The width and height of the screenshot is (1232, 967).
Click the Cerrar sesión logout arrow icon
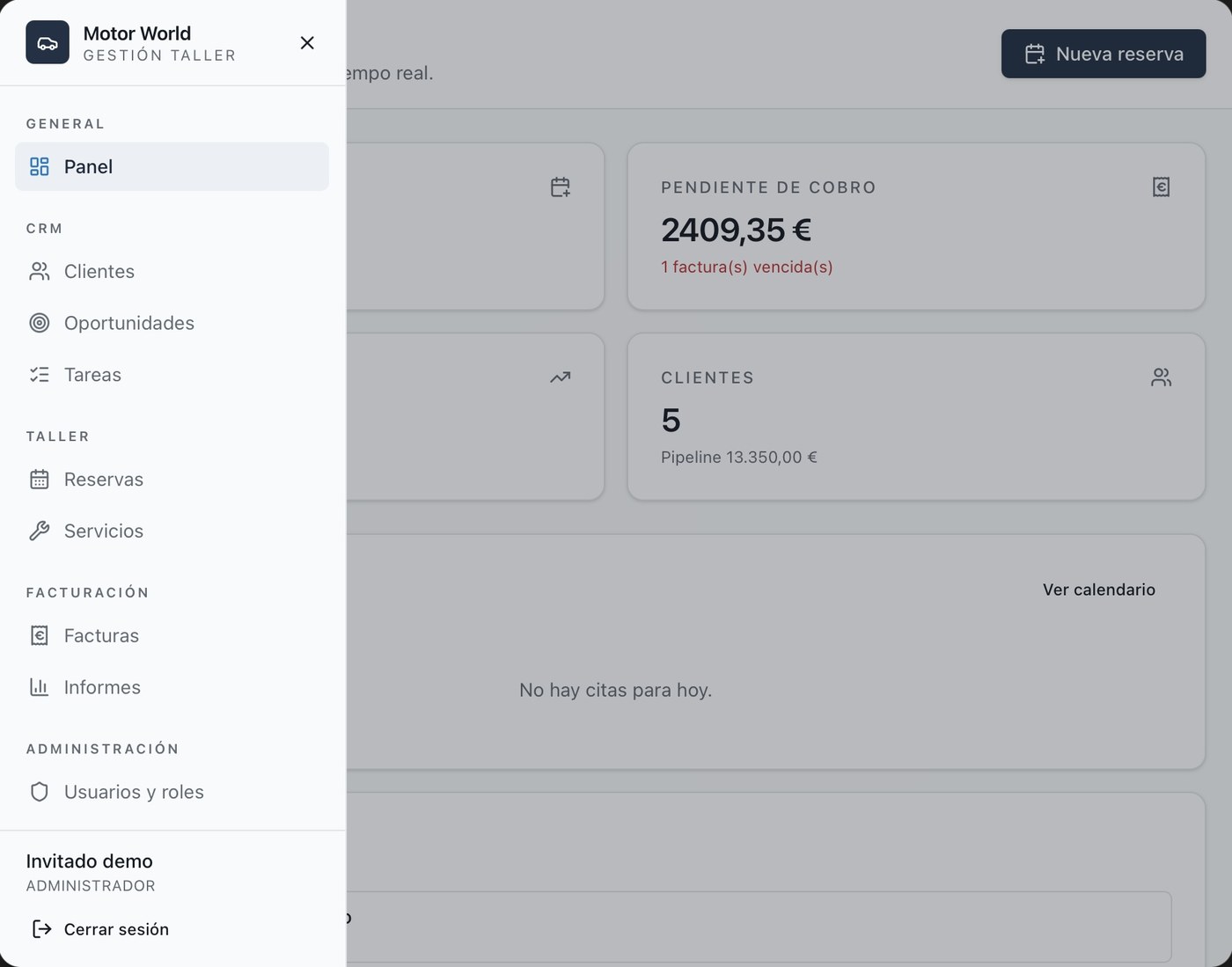click(x=41, y=929)
